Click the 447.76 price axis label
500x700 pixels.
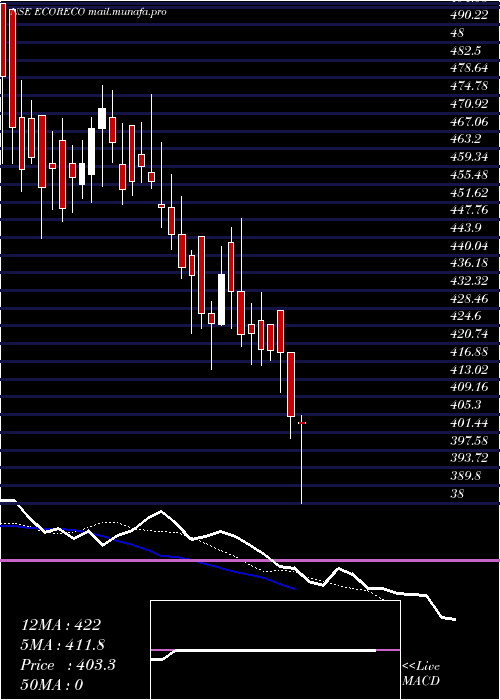click(469, 210)
